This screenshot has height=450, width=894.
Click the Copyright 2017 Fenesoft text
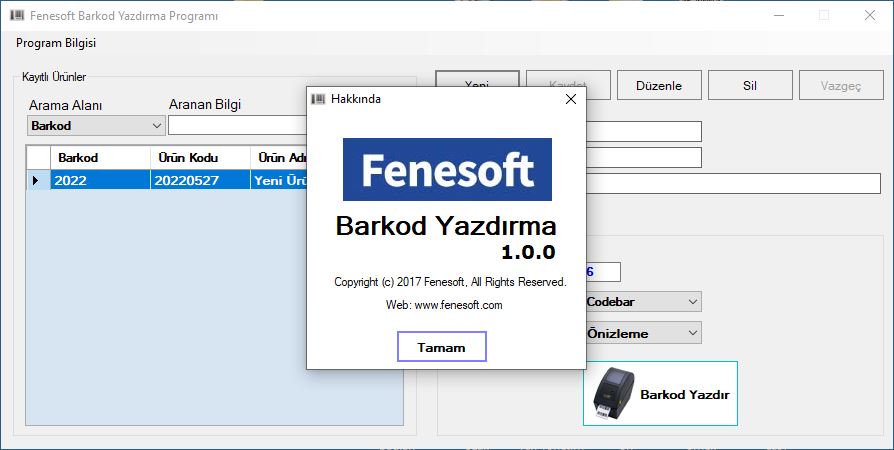(x=450, y=282)
